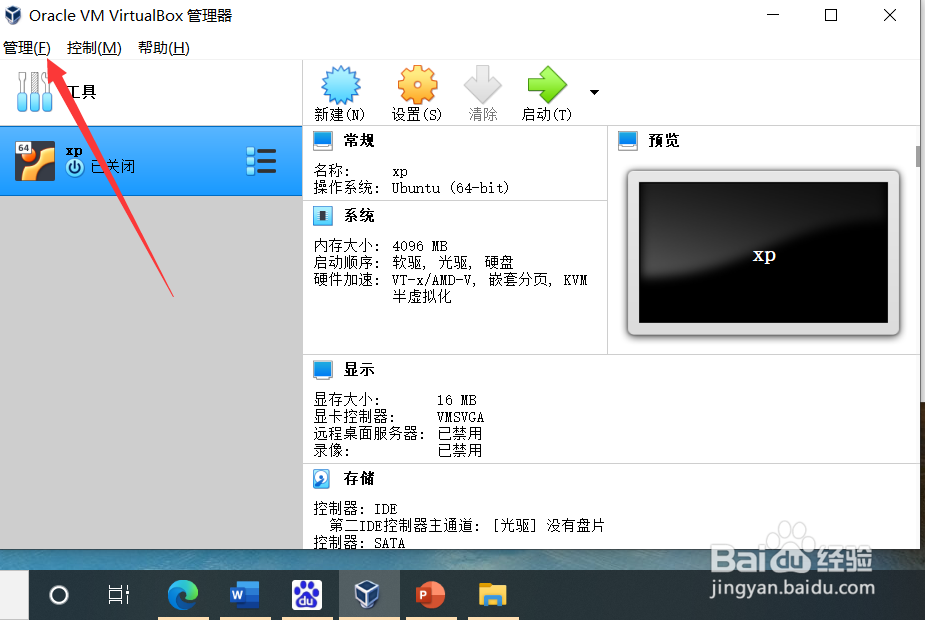
Task: Click the xp preview thumbnail
Action: [x=763, y=252]
